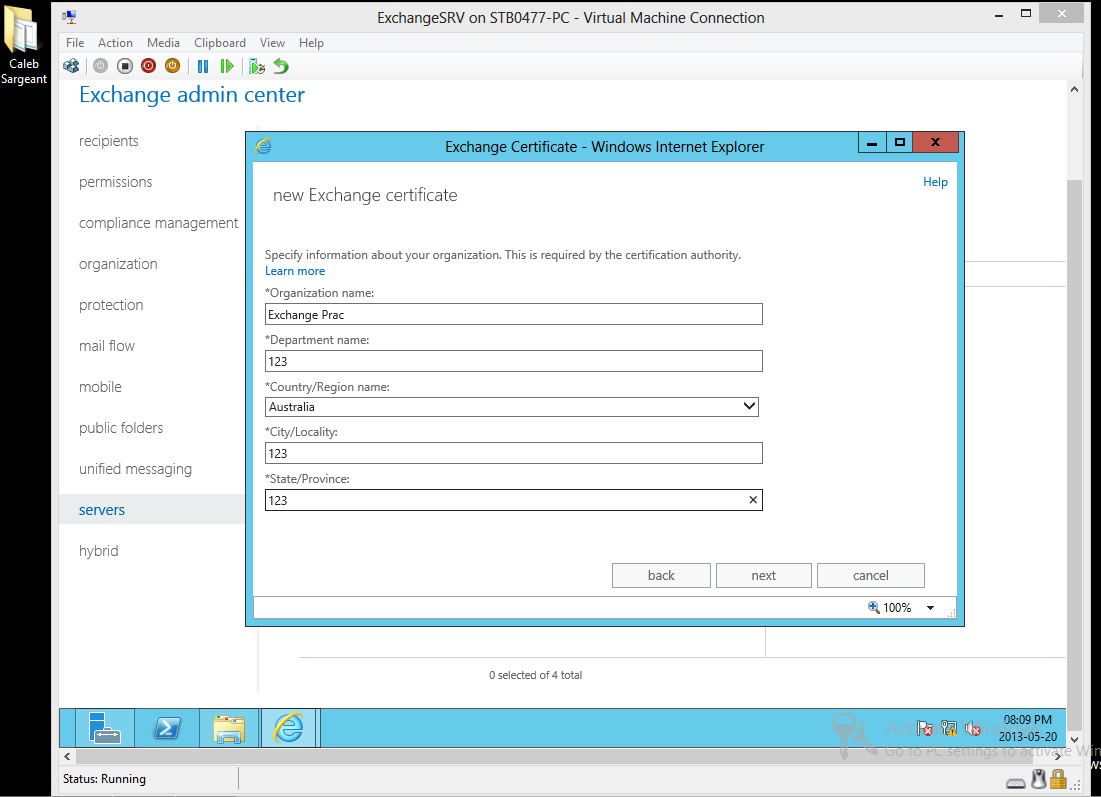The image size is (1101, 797).
Task: Click the network tray icon
Action: click(x=949, y=728)
